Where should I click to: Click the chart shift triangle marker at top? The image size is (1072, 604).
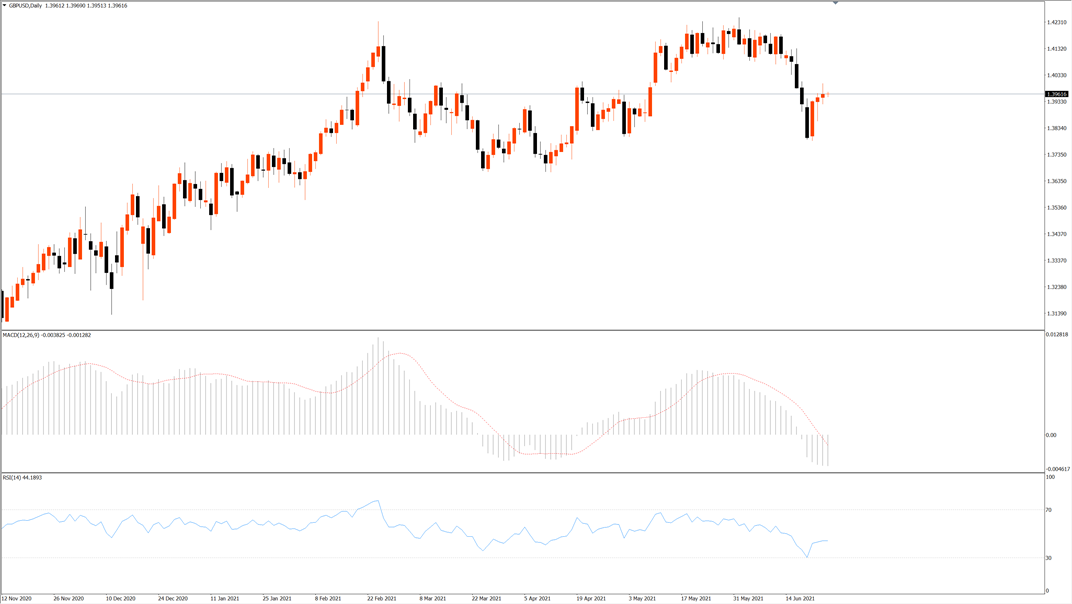point(836,3)
